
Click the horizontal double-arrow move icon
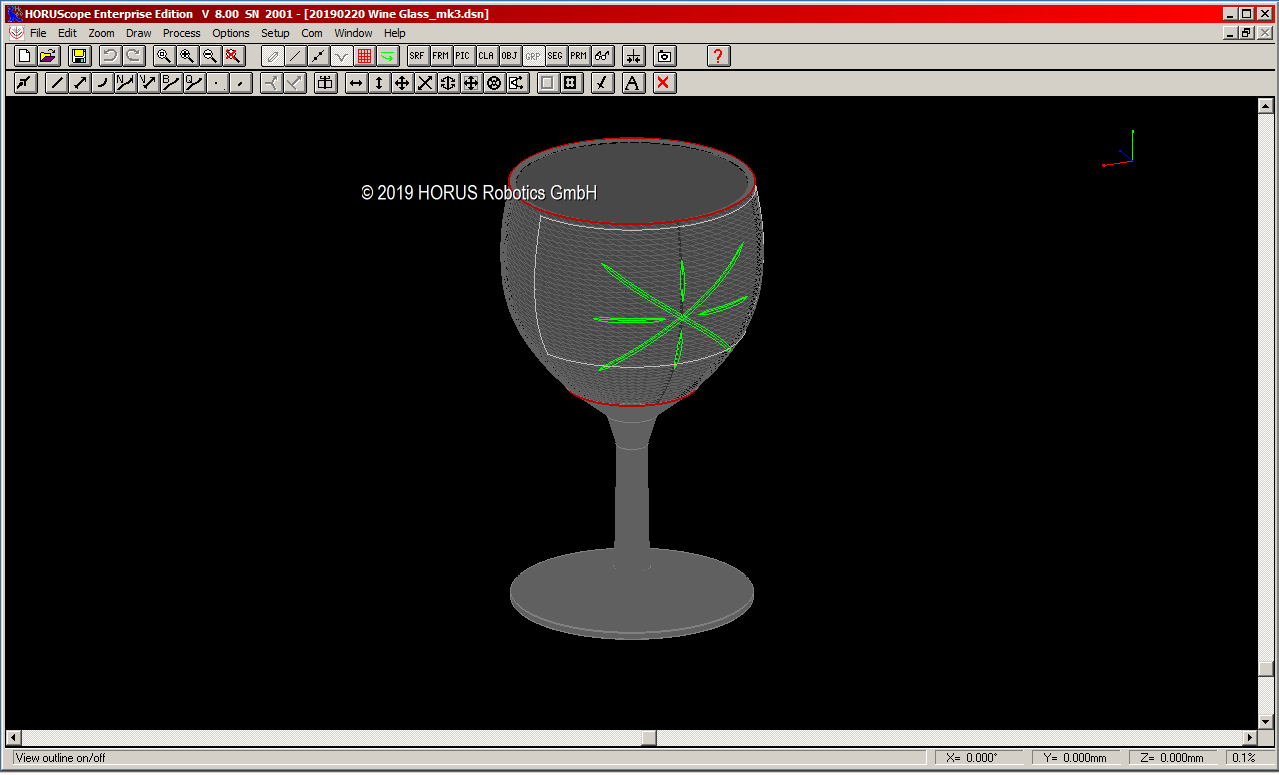pyautogui.click(x=356, y=83)
